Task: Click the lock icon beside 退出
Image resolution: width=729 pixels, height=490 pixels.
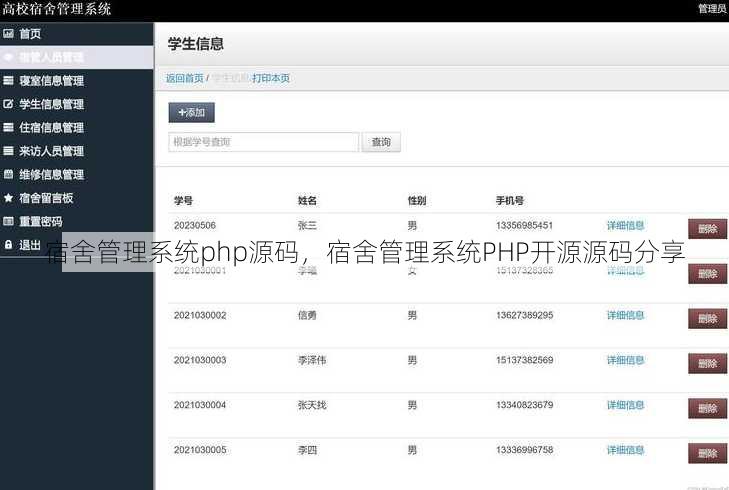Action: pyautogui.click(x=8, y=245)
